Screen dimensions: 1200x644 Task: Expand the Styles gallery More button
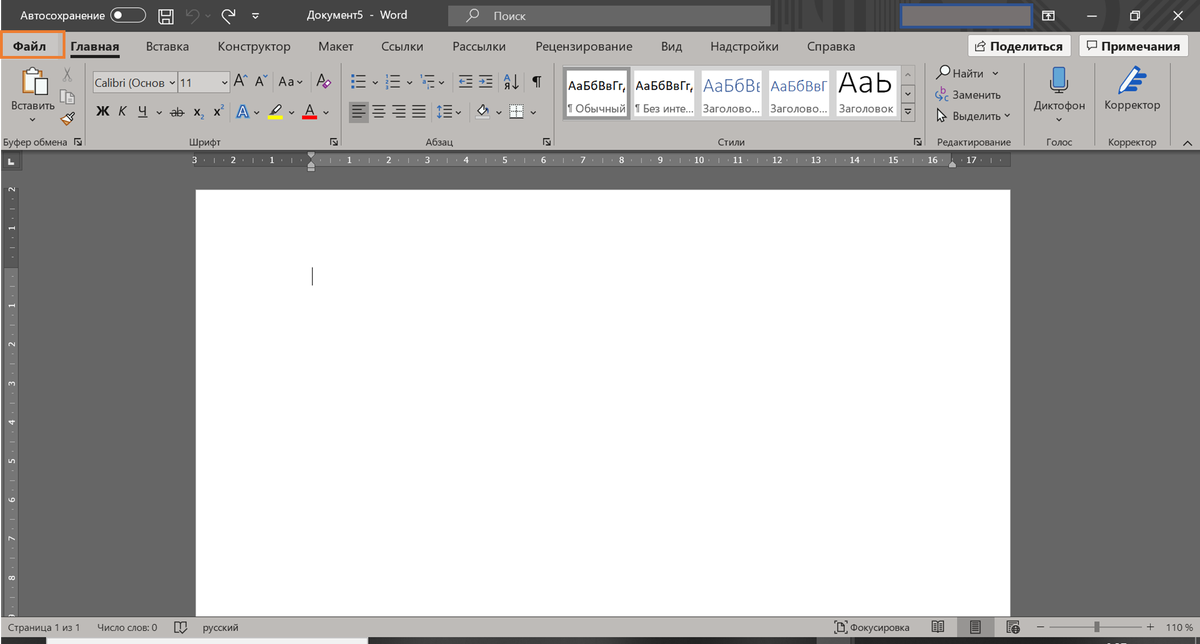[x=908, y=112]
